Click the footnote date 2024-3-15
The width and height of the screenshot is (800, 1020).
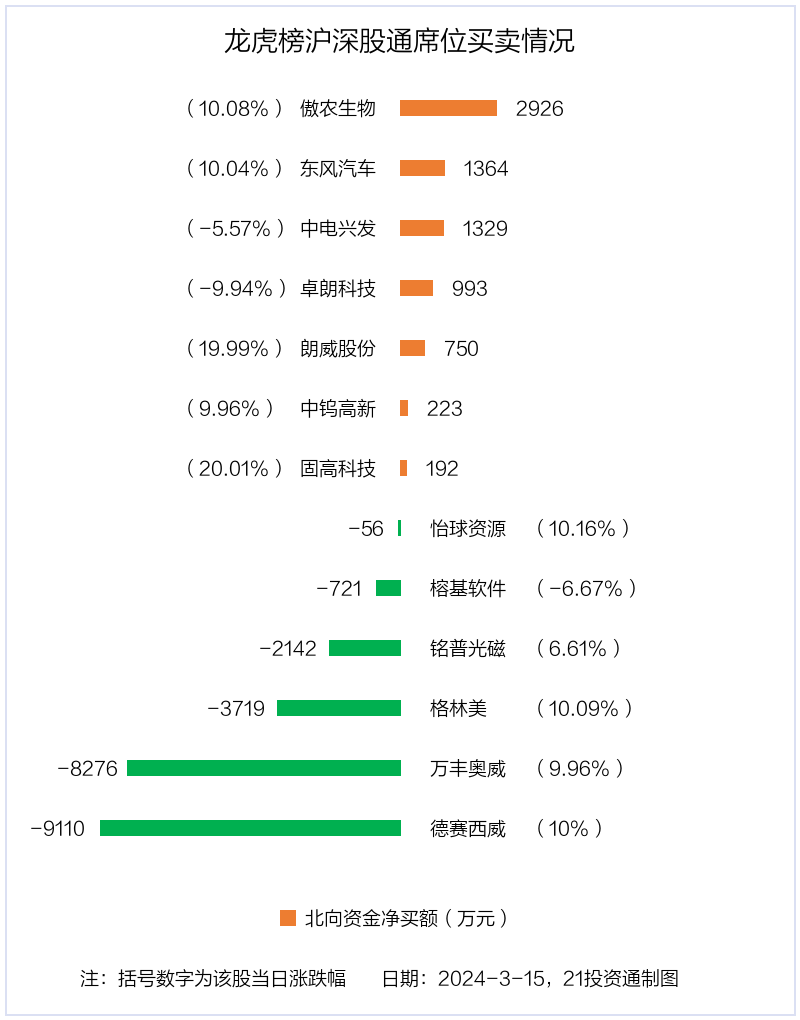point(491,978)
